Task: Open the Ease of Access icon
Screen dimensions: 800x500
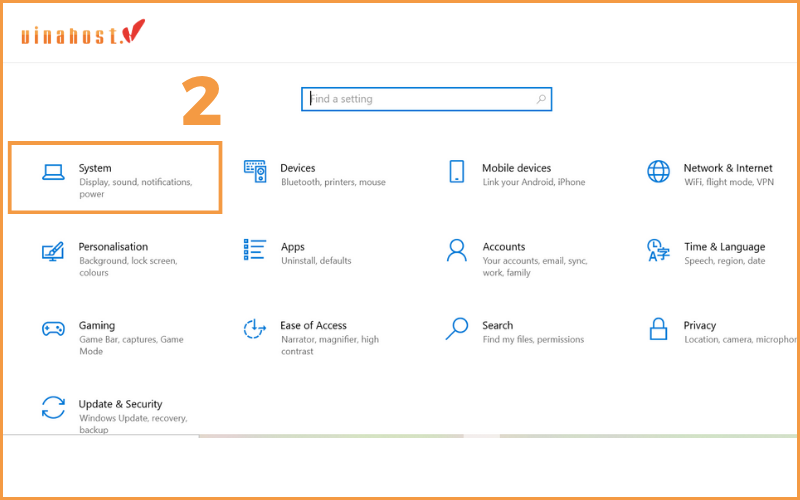Action: coord(255,329)
